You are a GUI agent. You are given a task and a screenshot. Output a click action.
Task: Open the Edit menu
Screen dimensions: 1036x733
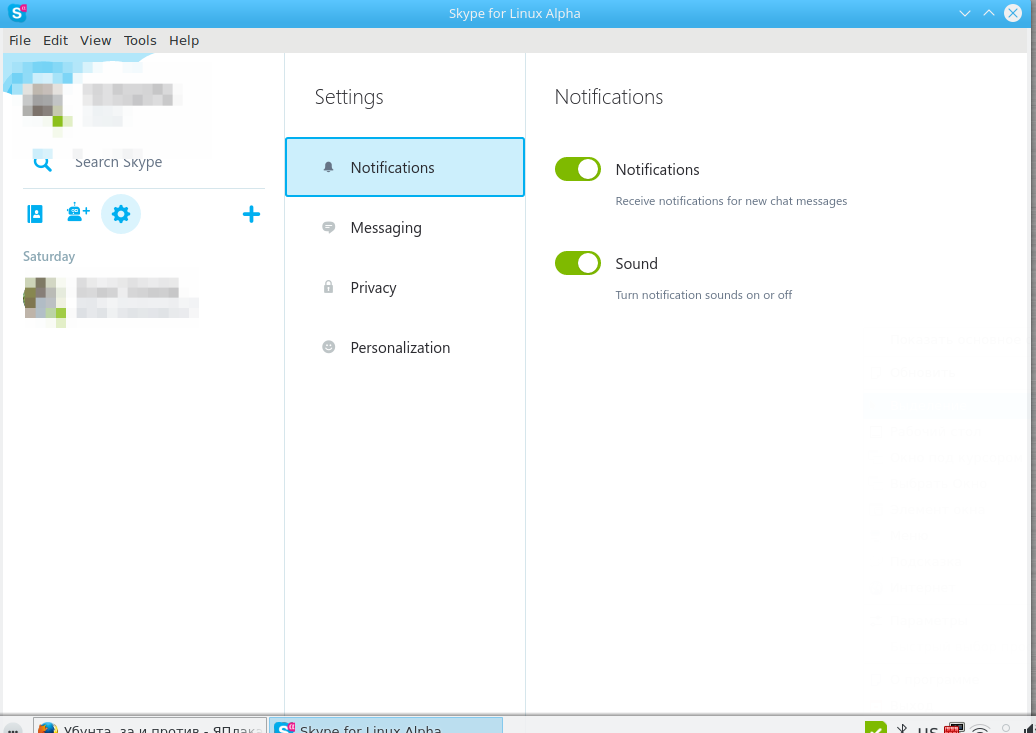point(56,40)
